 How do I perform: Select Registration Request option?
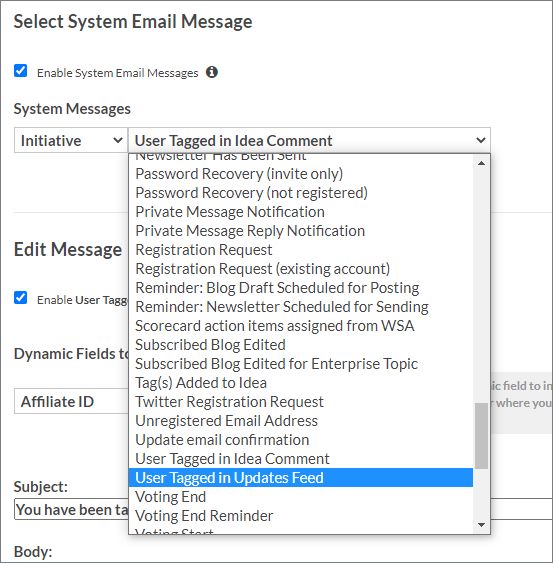tap(301, 250)
